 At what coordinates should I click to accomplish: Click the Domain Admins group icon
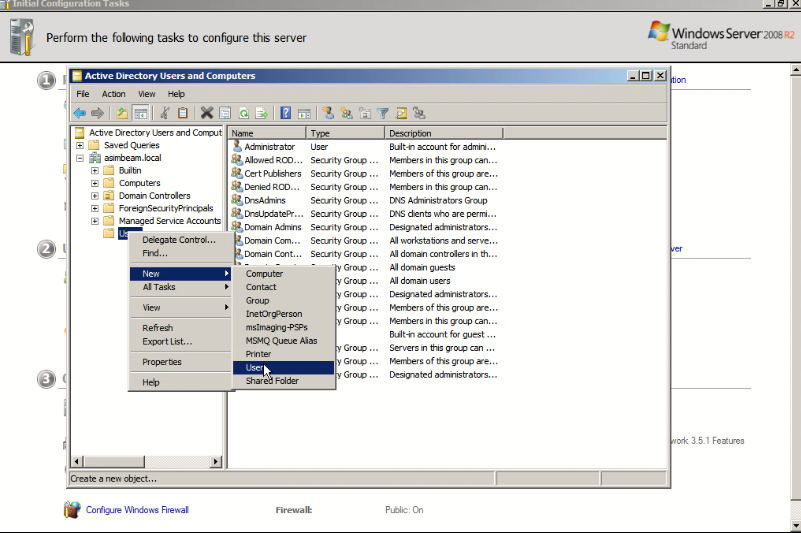point(237,226)
